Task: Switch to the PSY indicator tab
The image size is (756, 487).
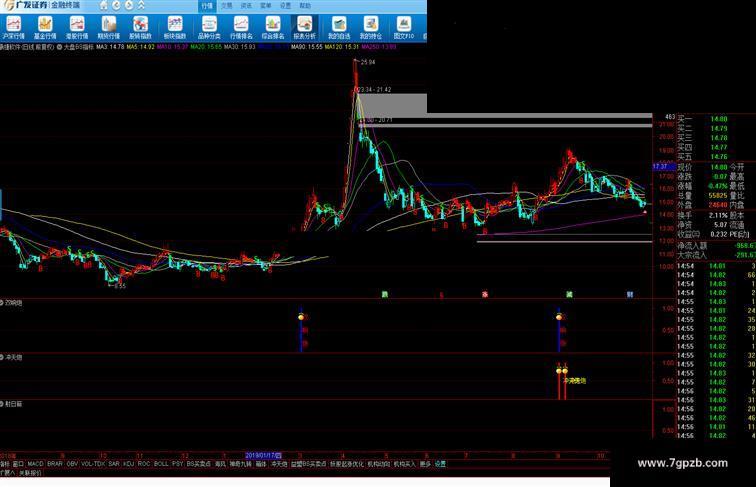Action: coord(177,463)
